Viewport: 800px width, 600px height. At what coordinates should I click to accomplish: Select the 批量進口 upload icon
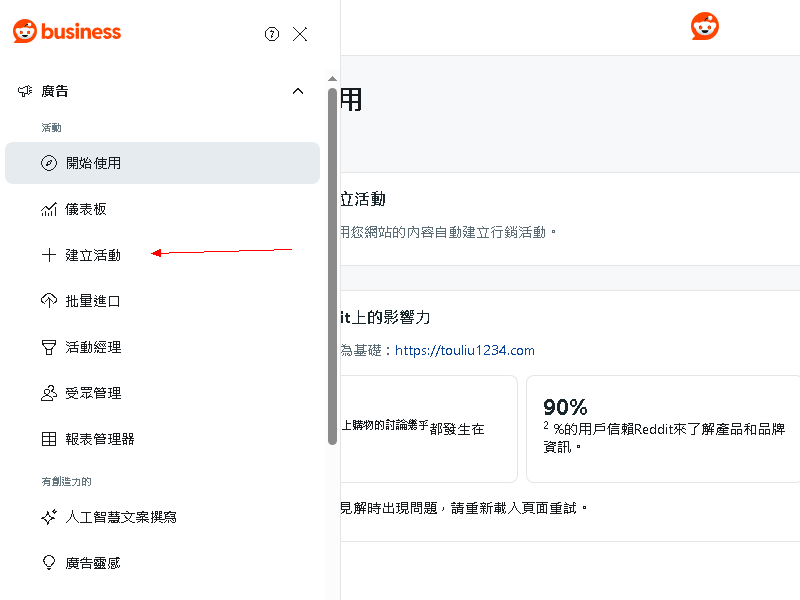click(49, 301)
